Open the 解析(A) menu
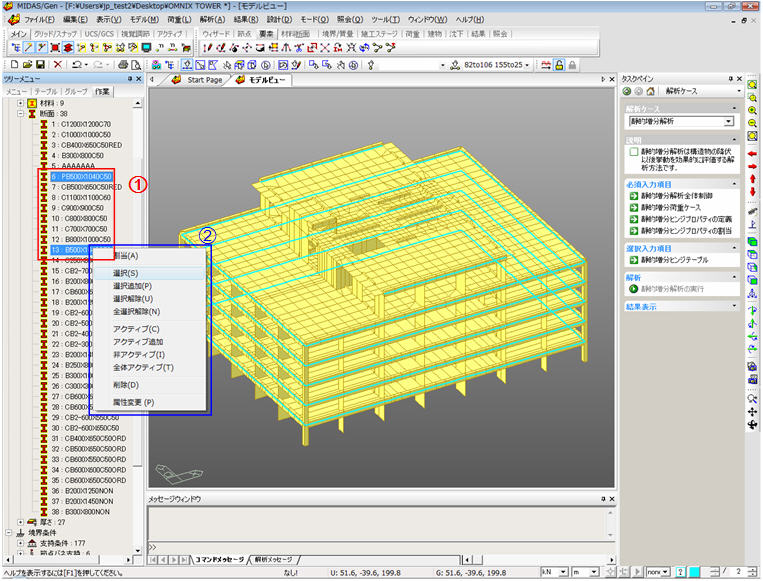 point(212,19)
